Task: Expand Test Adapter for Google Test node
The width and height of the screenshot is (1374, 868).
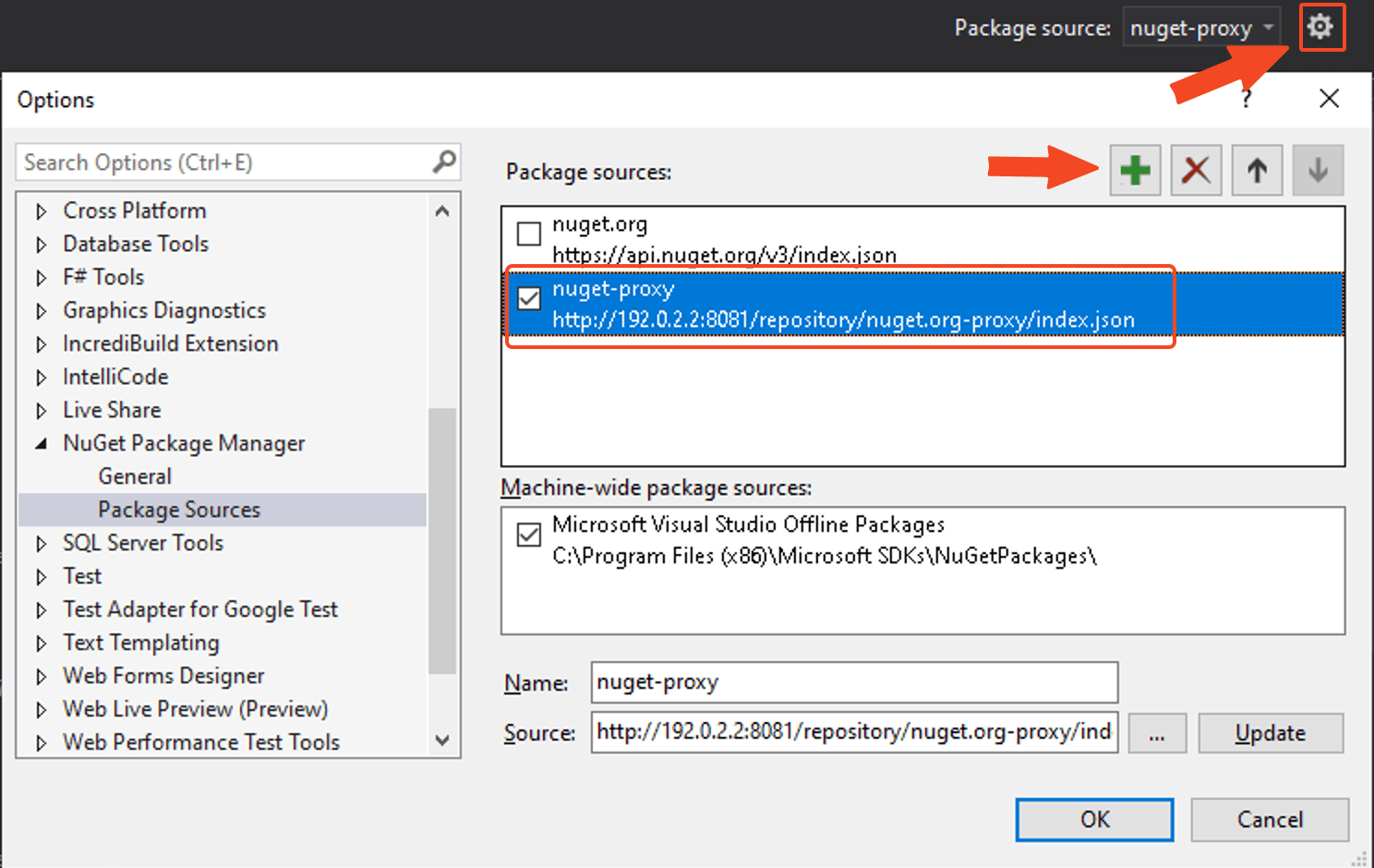Action: tap(41, 610)
